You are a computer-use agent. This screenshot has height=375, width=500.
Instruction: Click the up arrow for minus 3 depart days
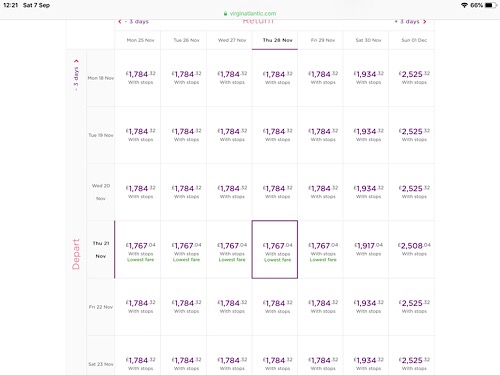[x=76, y=61]
